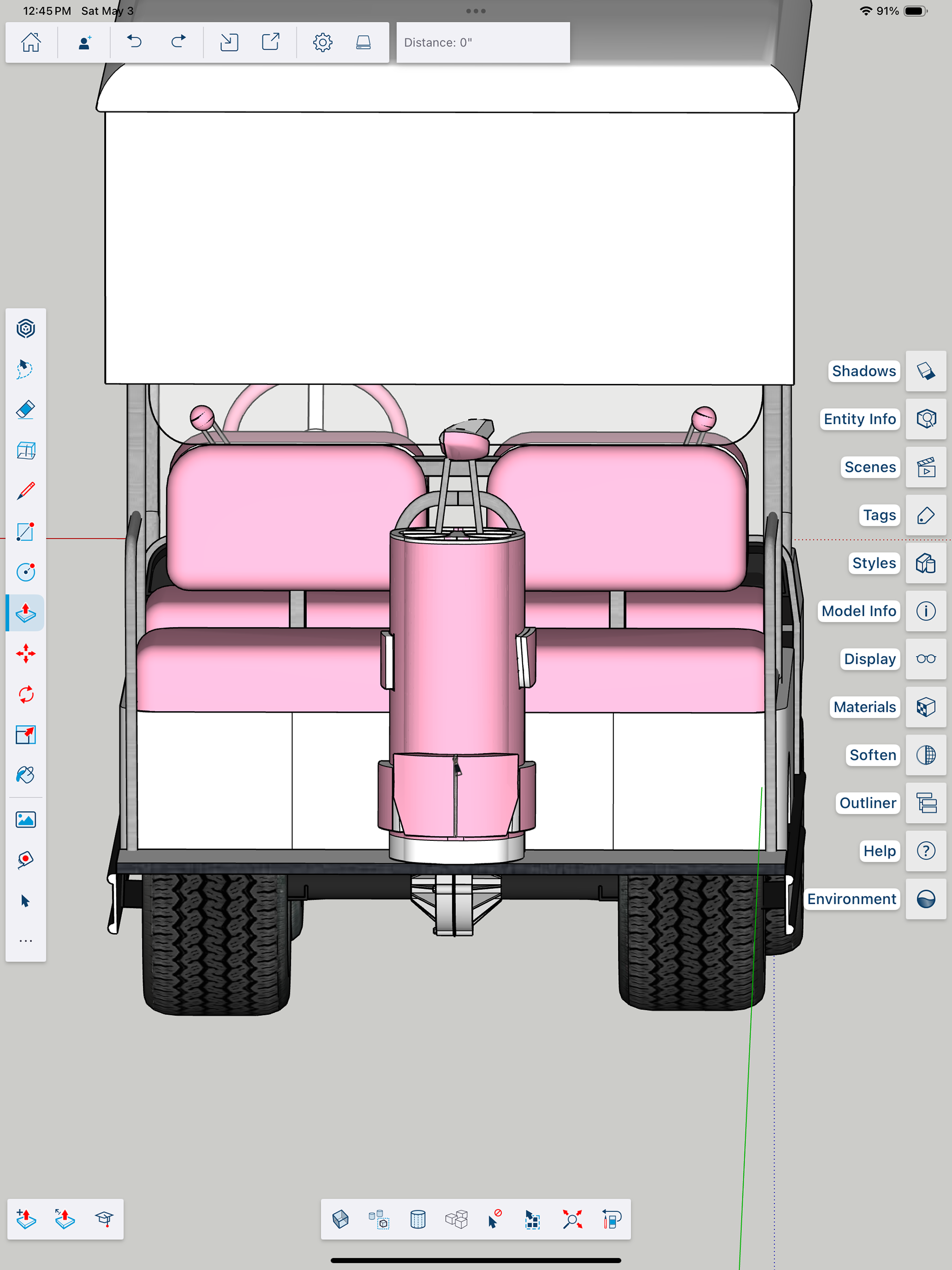Viewport: 952px width, 1270px height.
Task: Select the Paint Bucket tool
Action: coord(25,775)
